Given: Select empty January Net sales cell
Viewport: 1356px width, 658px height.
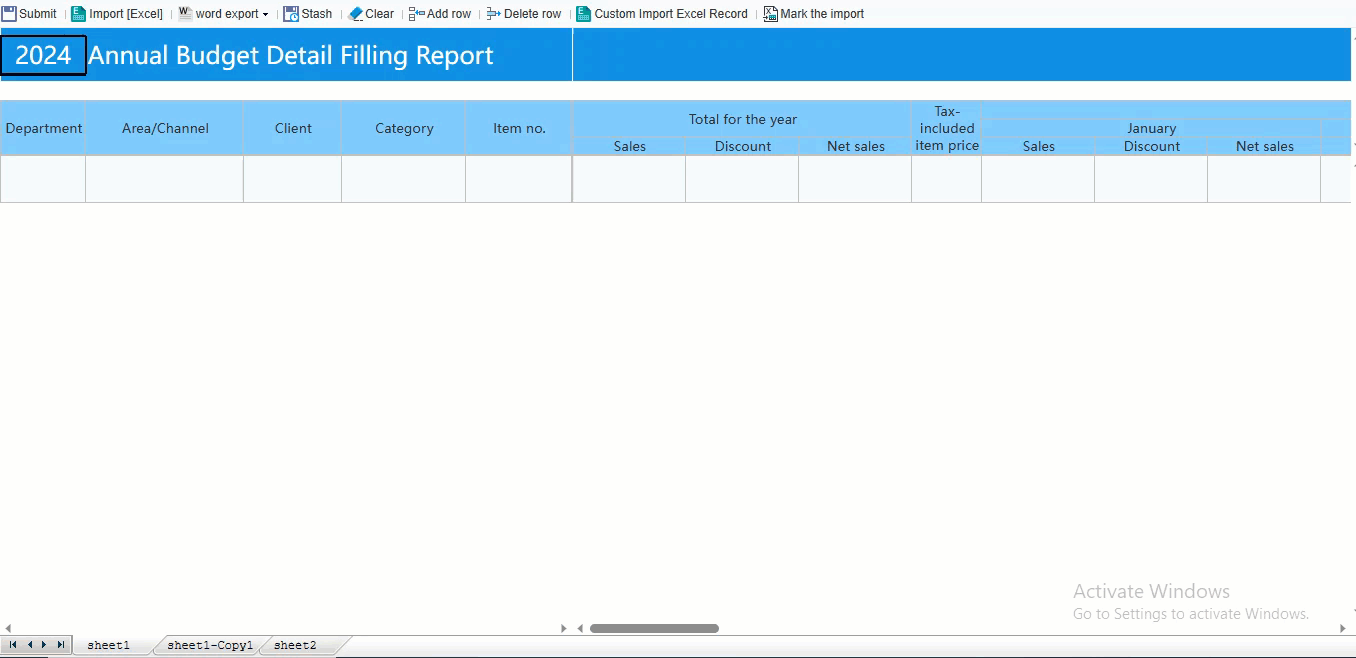Looking at the screenshot, I should (1264, 179).
